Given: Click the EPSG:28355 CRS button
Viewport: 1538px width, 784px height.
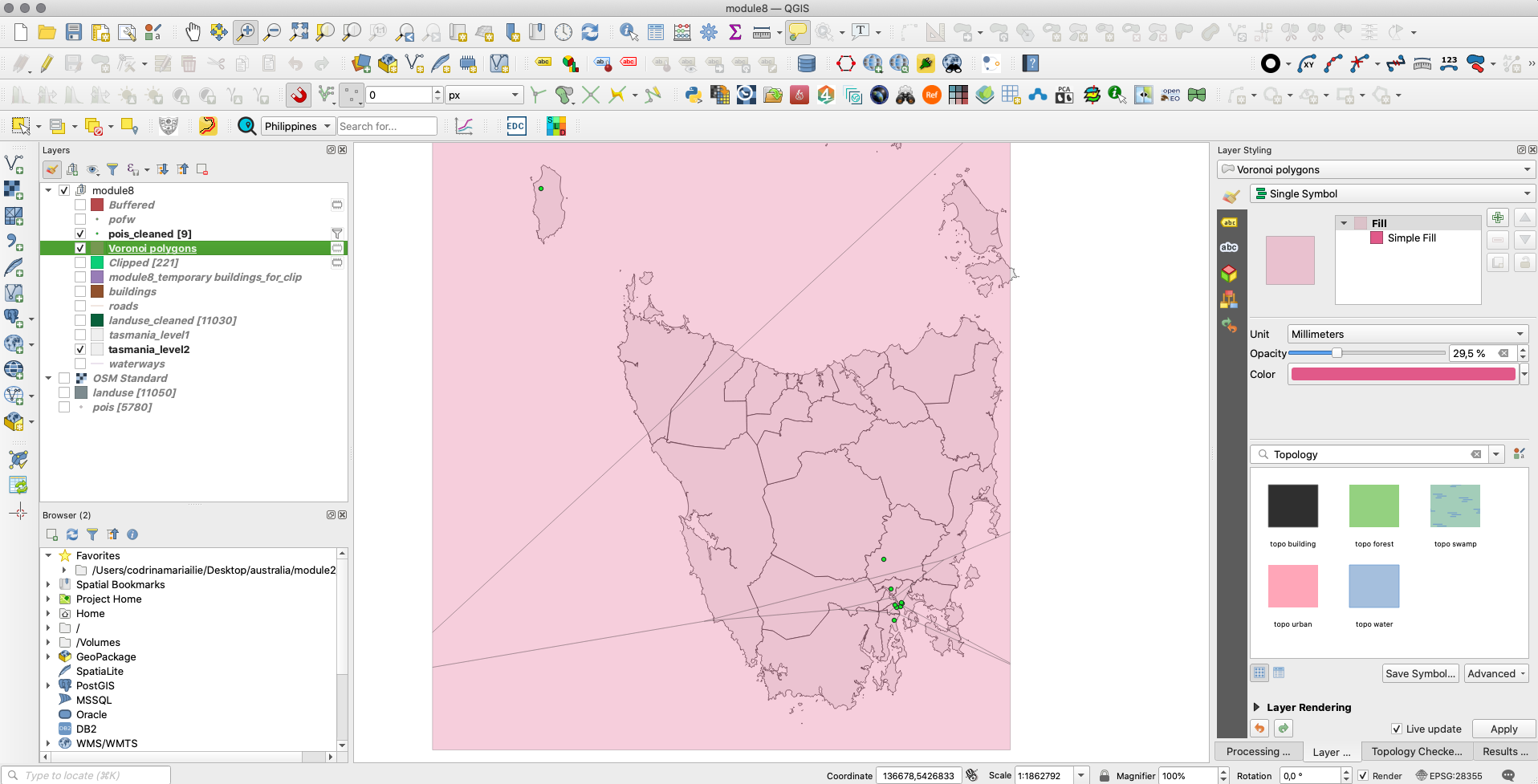Looking at the screenshot, I should (1448, 775).
